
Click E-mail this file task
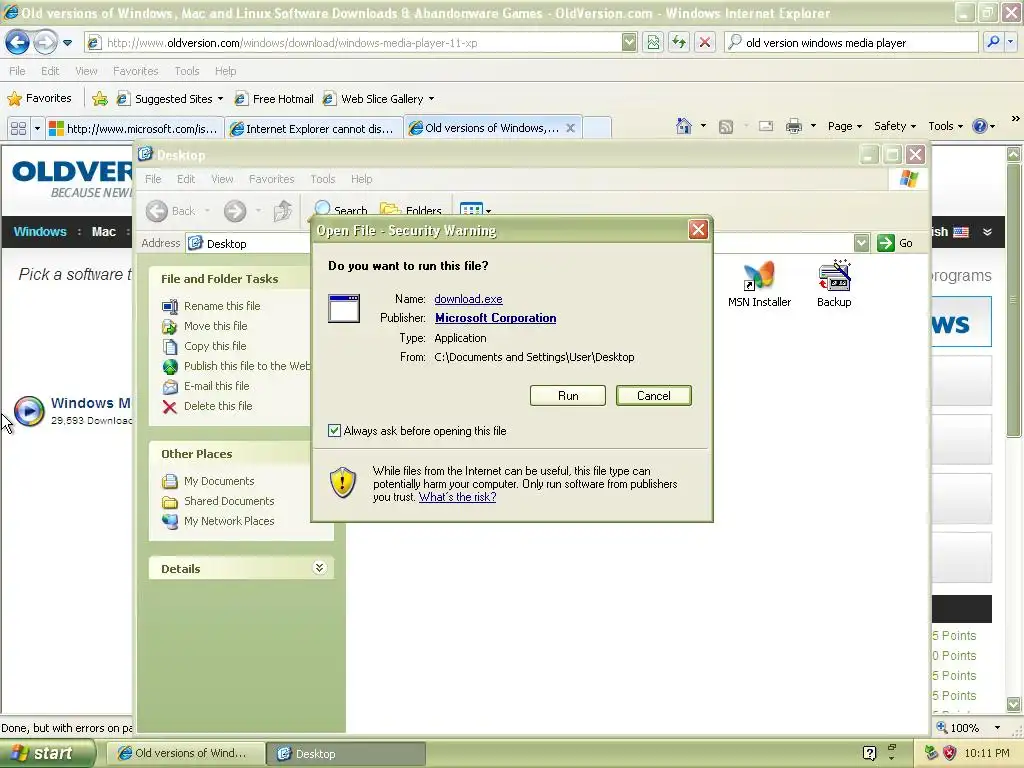(216, 386)
